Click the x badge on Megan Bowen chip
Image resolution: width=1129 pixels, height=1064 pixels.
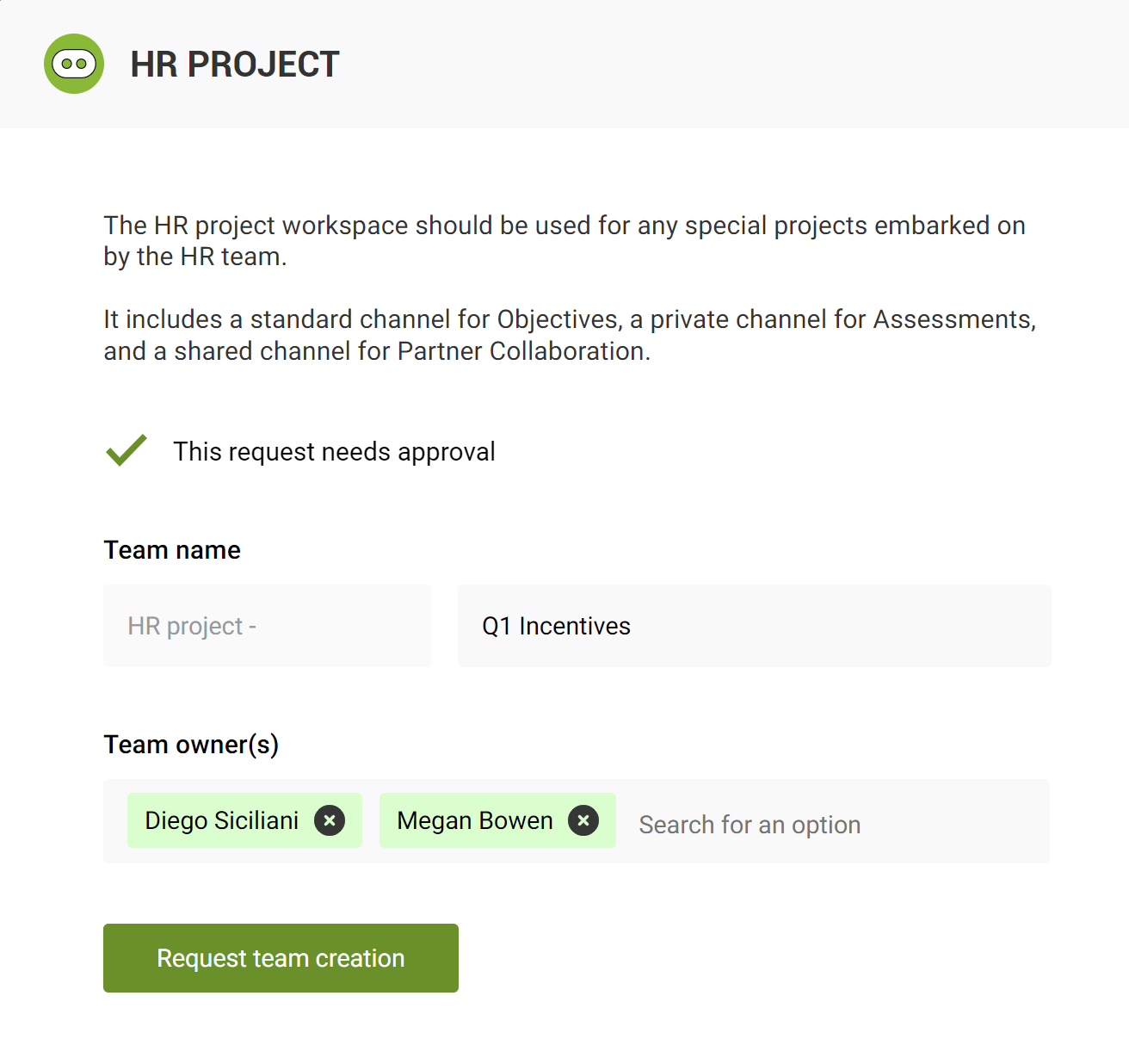tap(583, 820)
